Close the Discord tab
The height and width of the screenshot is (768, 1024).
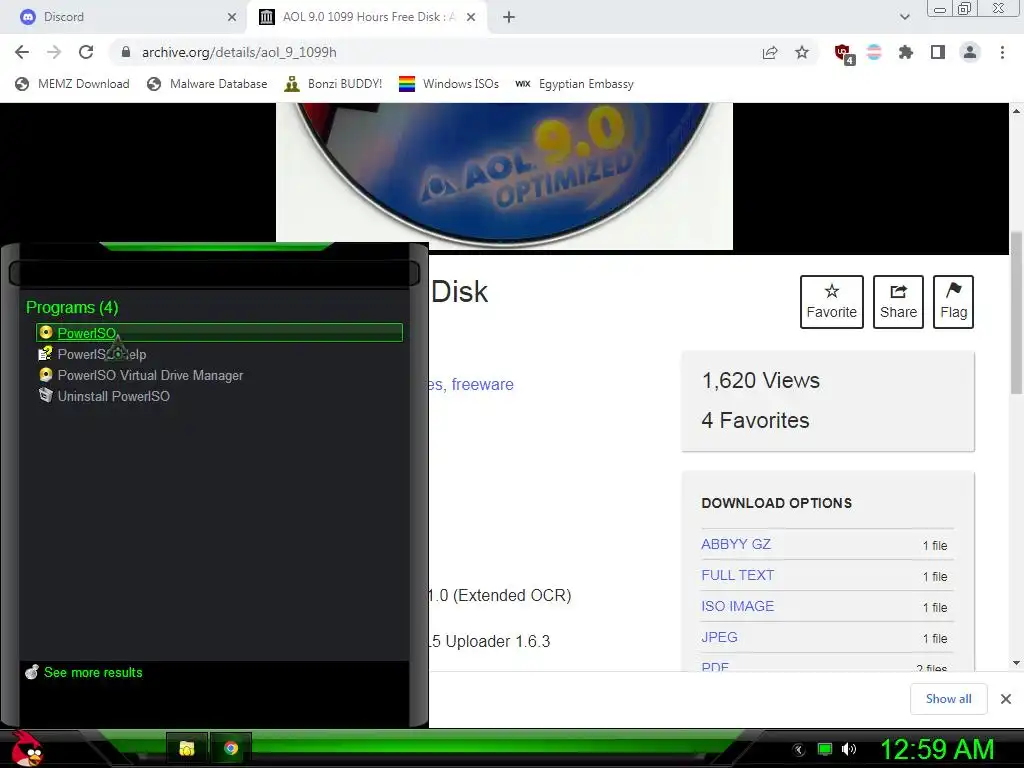point(231,17)
